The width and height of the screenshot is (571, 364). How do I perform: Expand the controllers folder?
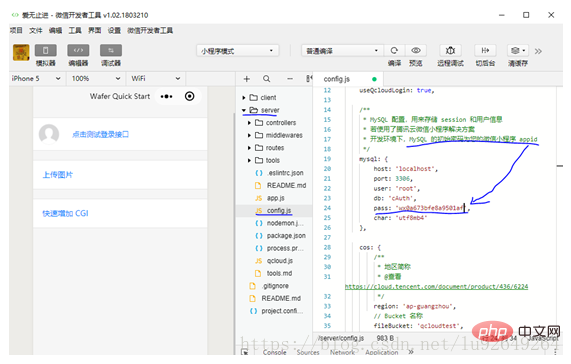276,123
